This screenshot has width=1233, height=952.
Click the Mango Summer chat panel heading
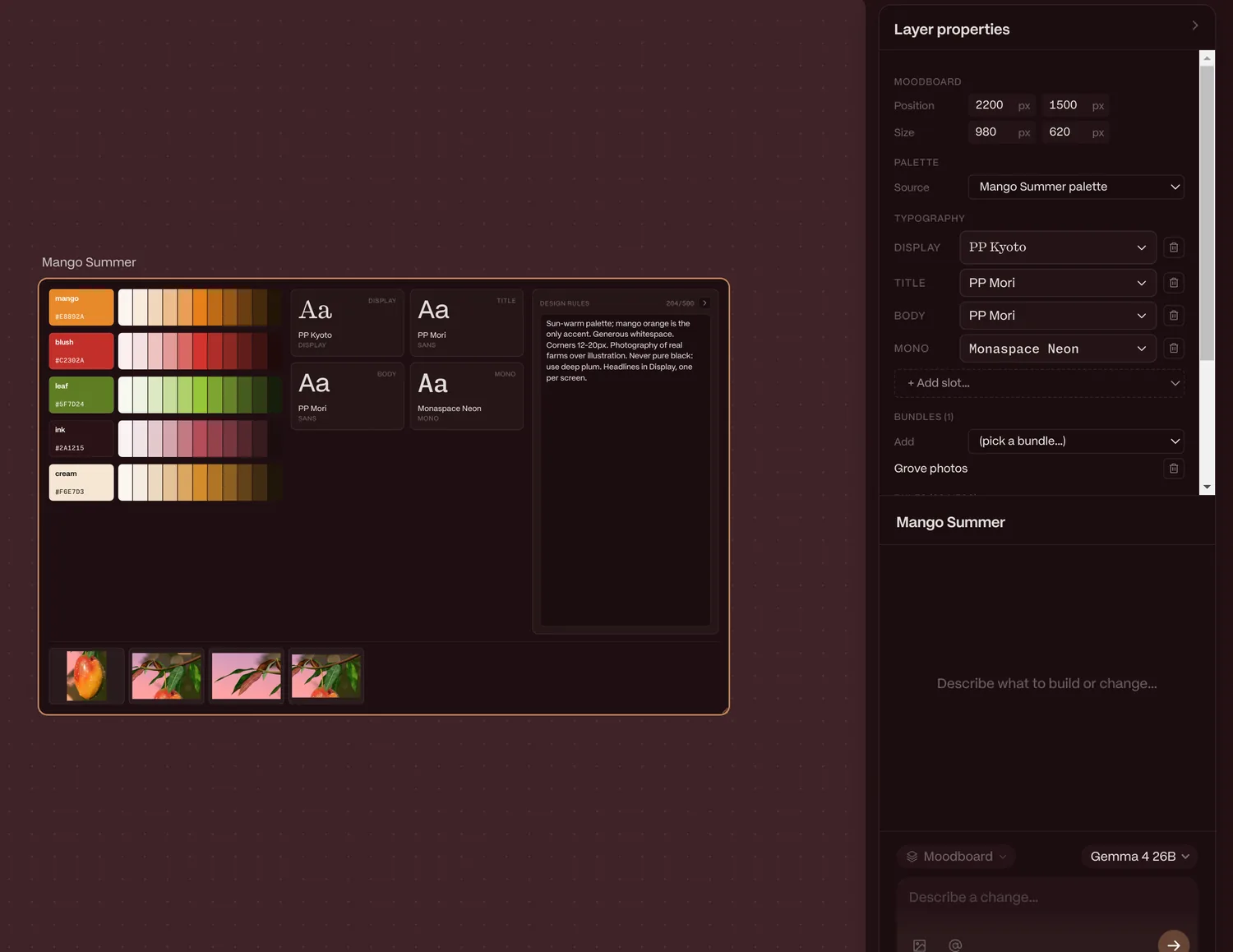[950, 523]
